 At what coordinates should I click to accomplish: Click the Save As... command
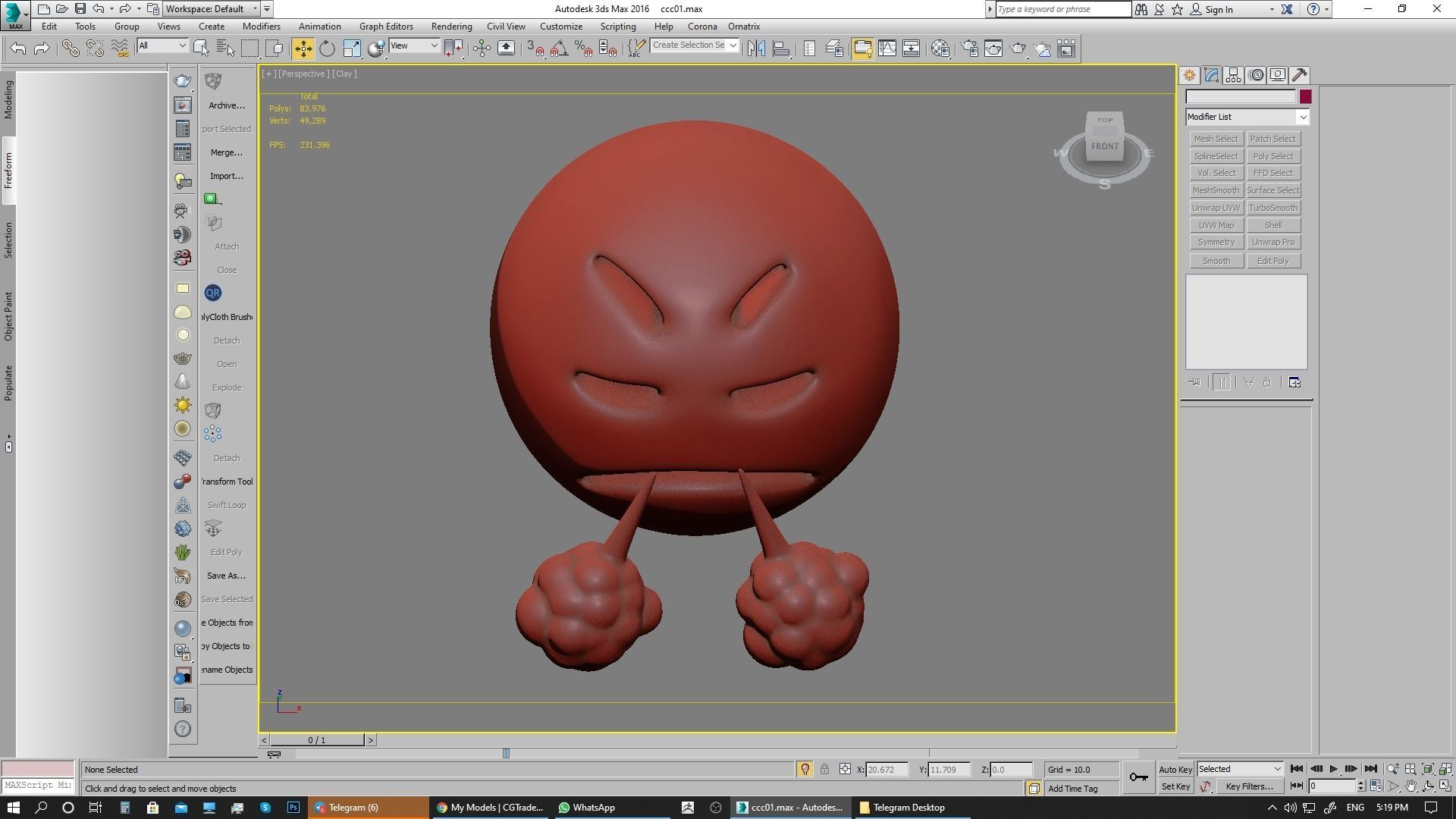[x=226, y=576]
